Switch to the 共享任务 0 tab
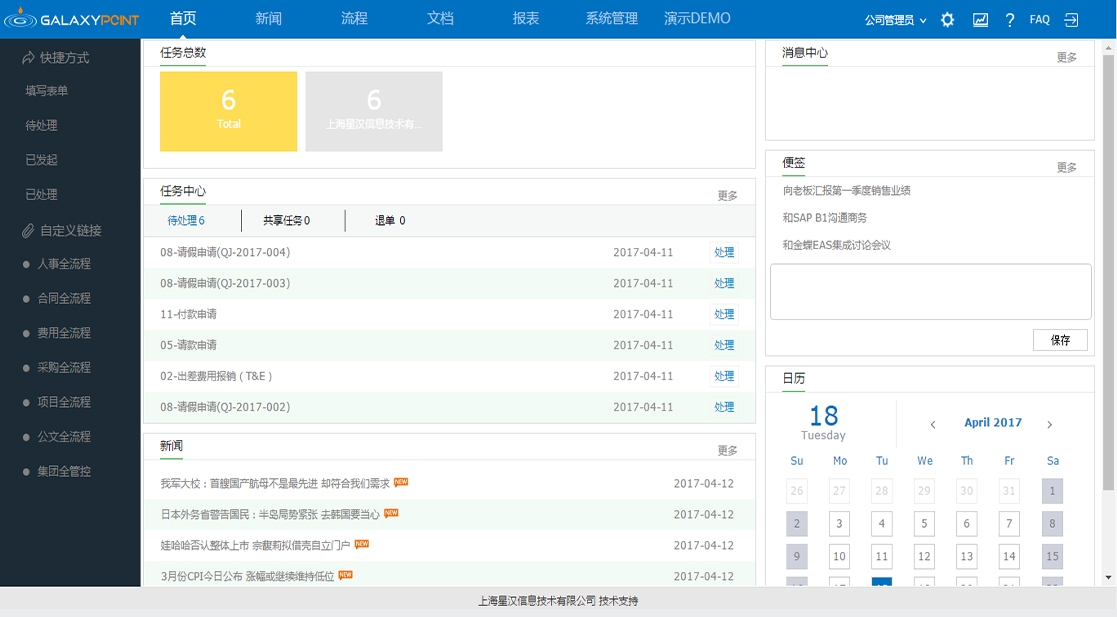Screen dimensions: 1117x617 [x=286, y=220]
